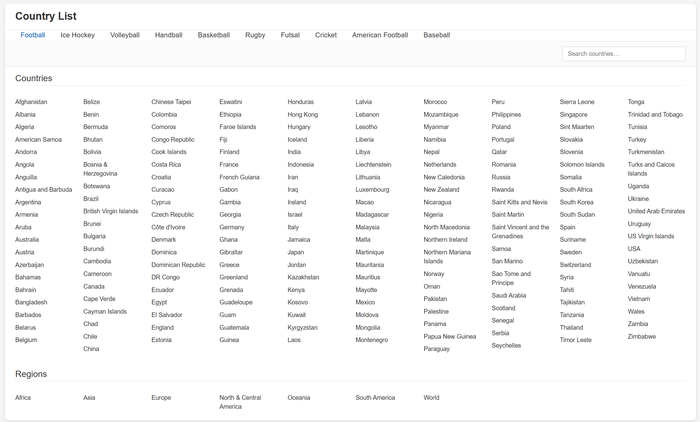Image resolution: width=700 pixels, height=422 pixels.
Task: Open the Chinese Taipei link
Action: click(x=171, y=102)
